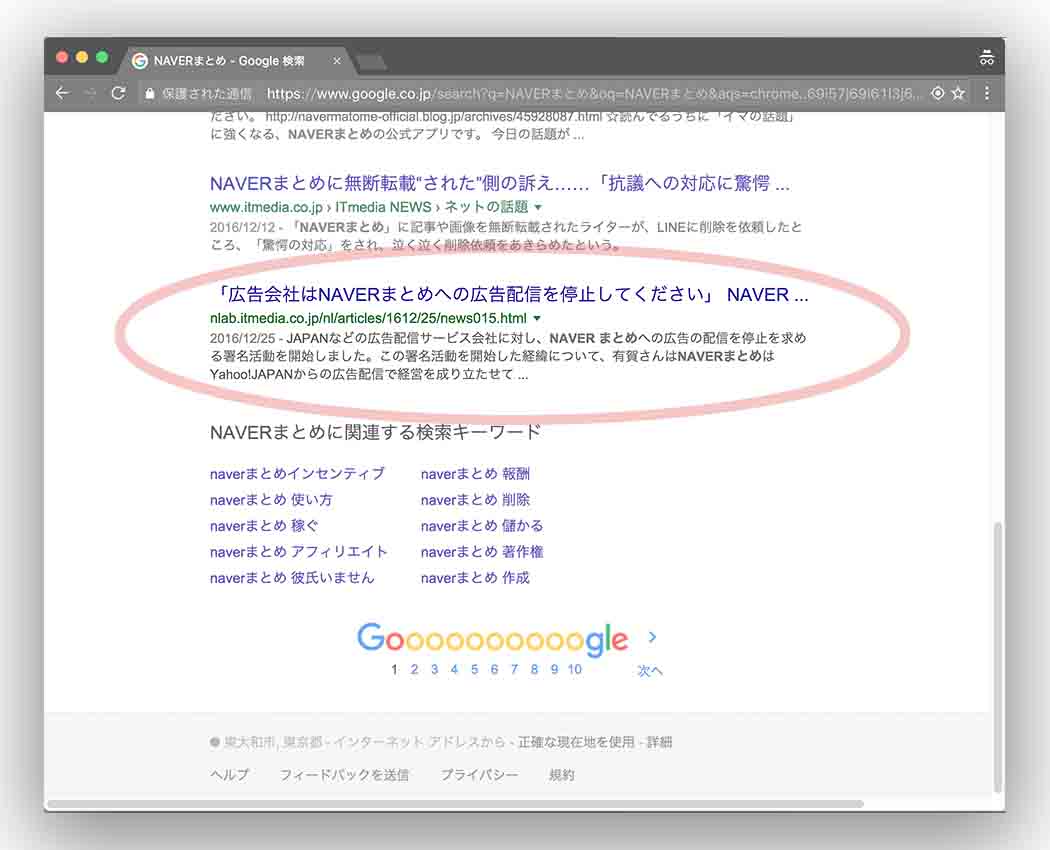Open the 広告会社はNAVERまとめへの広告配信 result title
The width and height of the screenshot is (1050, 850).
click(509, 295)
